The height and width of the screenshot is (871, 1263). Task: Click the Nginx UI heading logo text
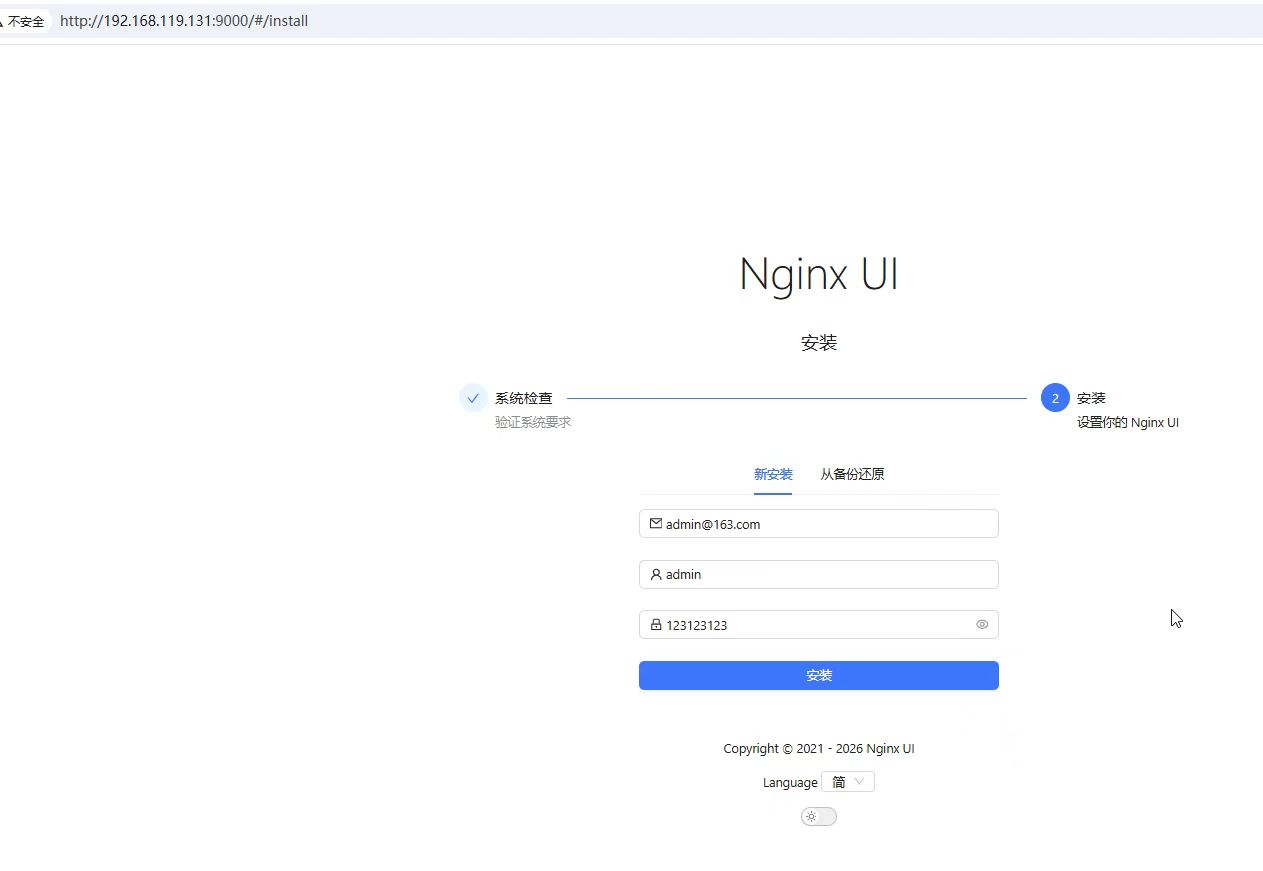click(x=818, y=274)
